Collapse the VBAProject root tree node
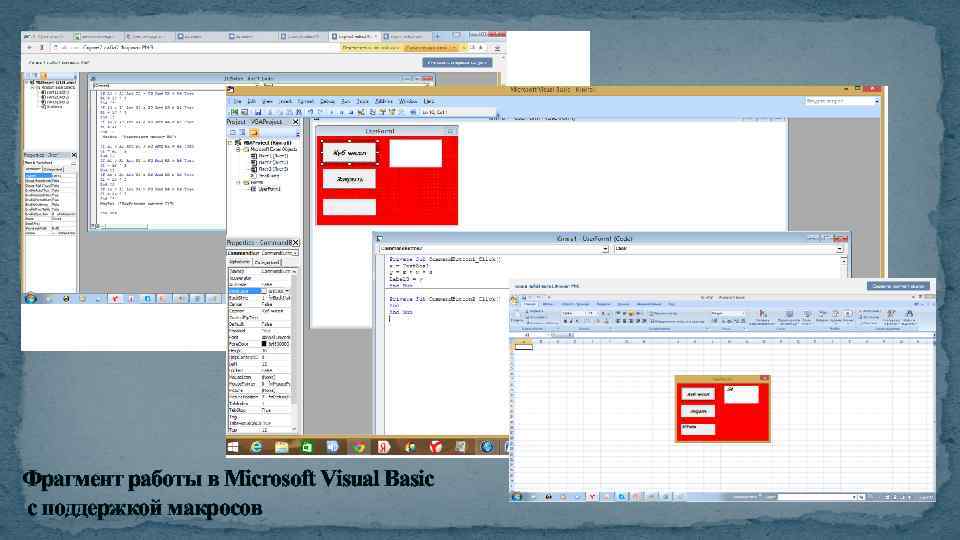Screen dimensions: 960x540 click(229, 143)
